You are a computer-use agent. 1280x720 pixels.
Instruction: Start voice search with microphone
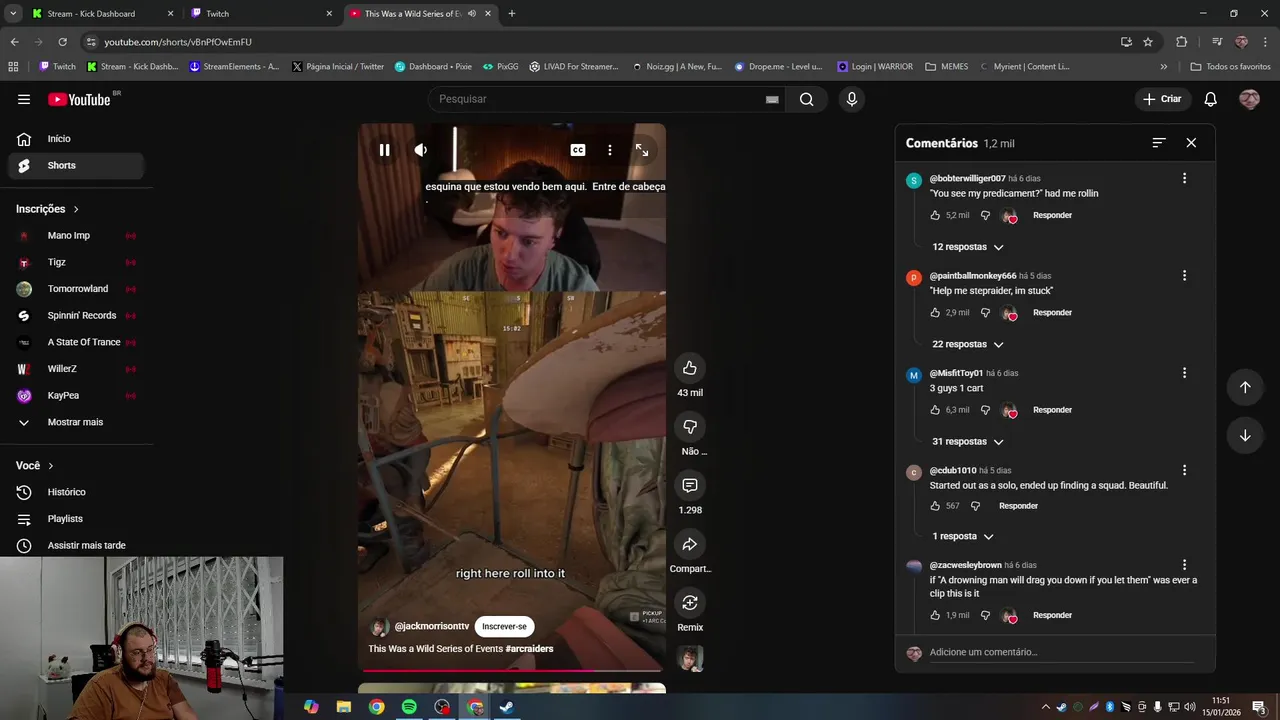[851, 99]
